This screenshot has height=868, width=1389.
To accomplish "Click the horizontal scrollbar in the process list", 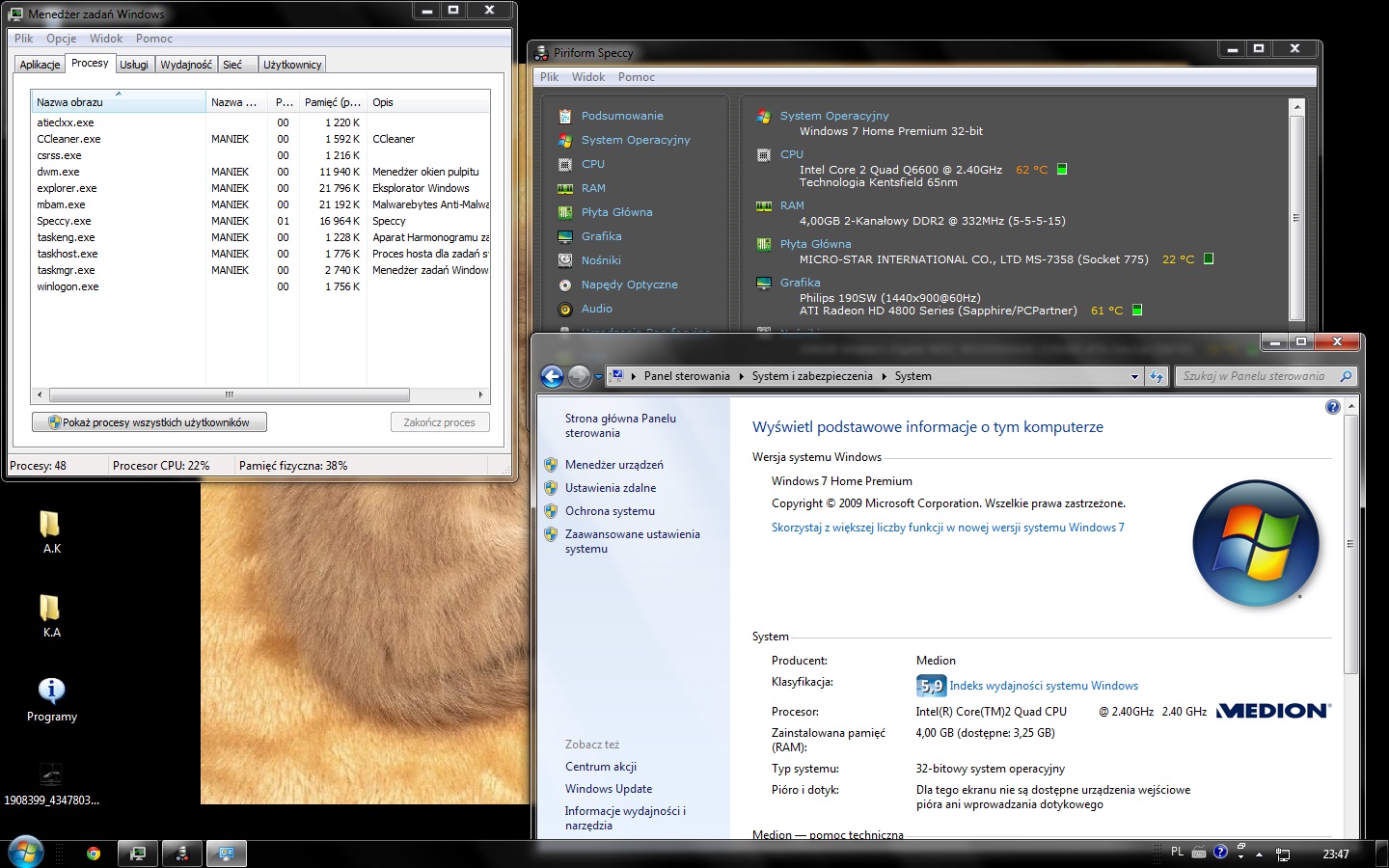I will (230, 394).
